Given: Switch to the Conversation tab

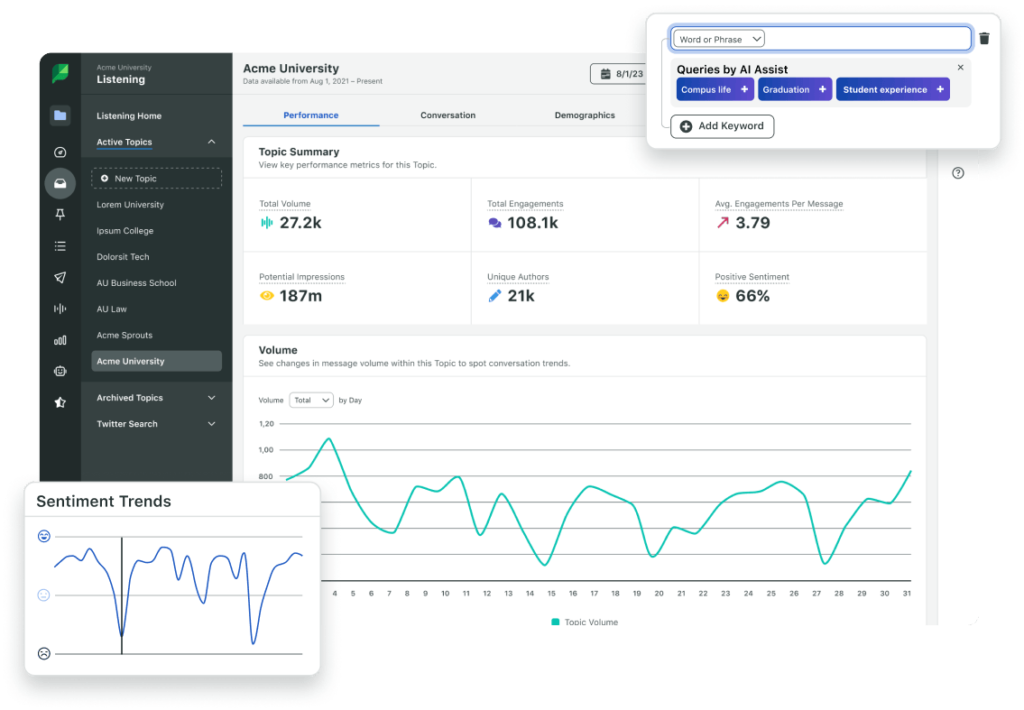Looking at the screenshot, I should tap(447, 115).
